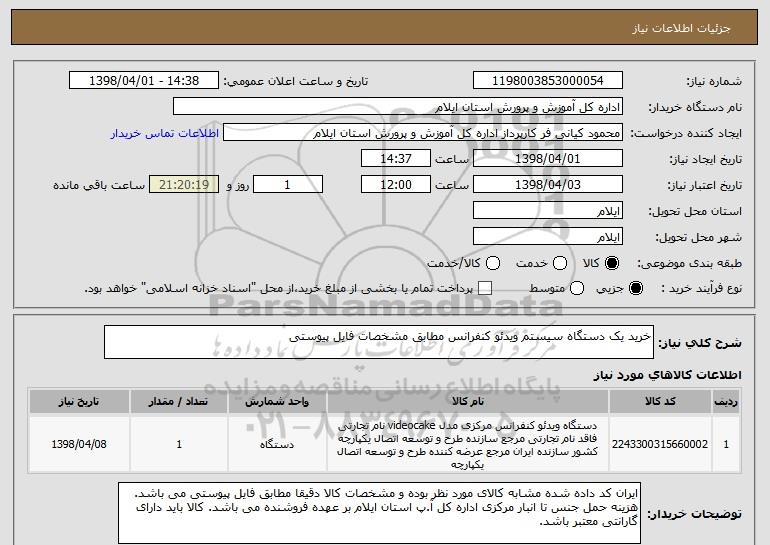Click the توضیحات خریدار label
This screenshot has height=545, width=770.
[x=694, y=514]
